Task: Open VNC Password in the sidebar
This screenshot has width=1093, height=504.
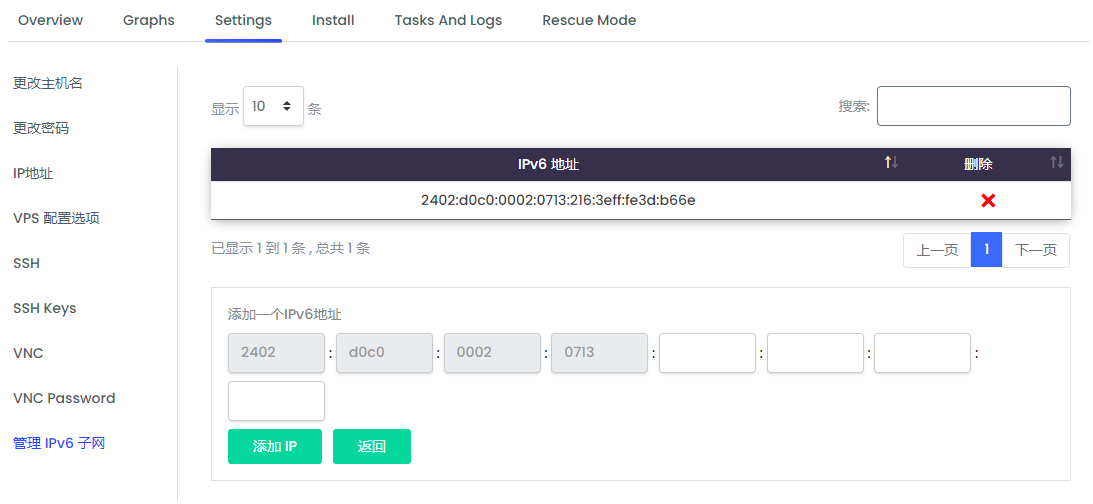Action: coord(64,398)
